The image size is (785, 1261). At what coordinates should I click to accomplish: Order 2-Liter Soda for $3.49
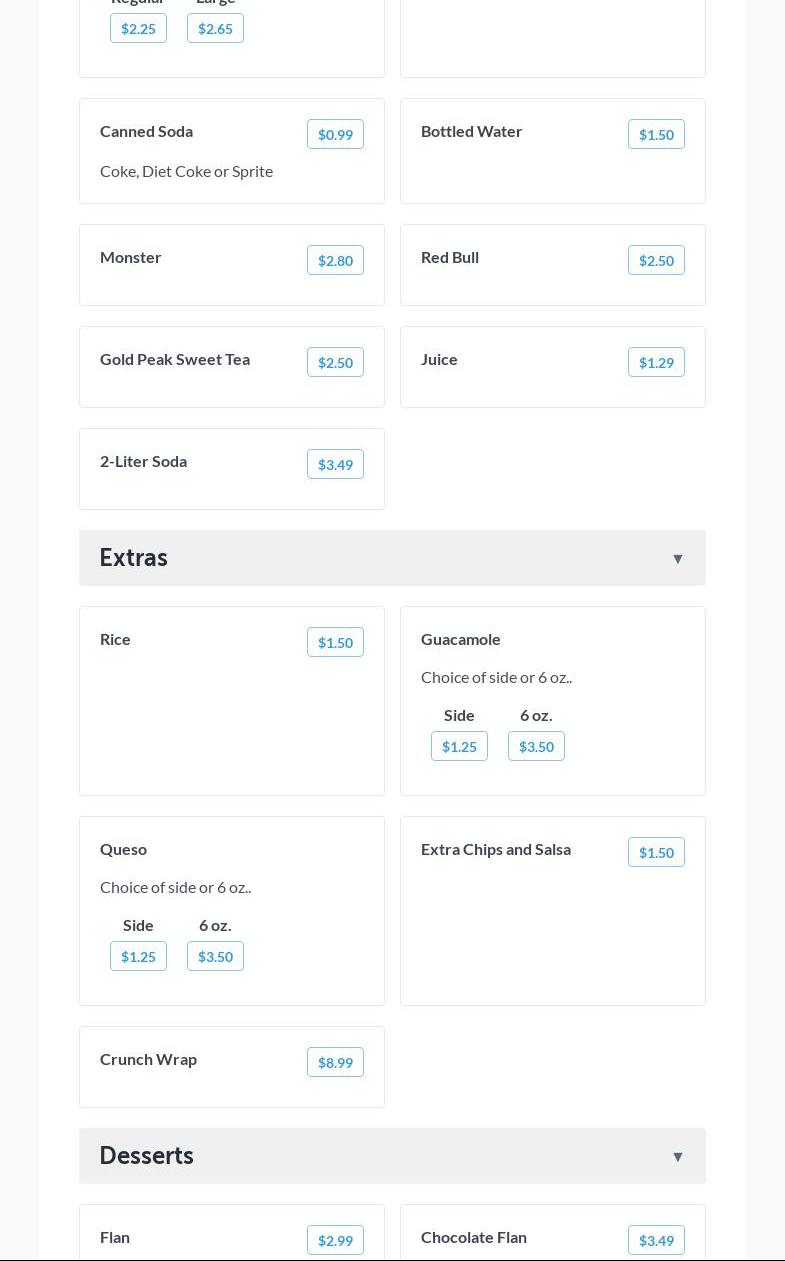[335, 464]
